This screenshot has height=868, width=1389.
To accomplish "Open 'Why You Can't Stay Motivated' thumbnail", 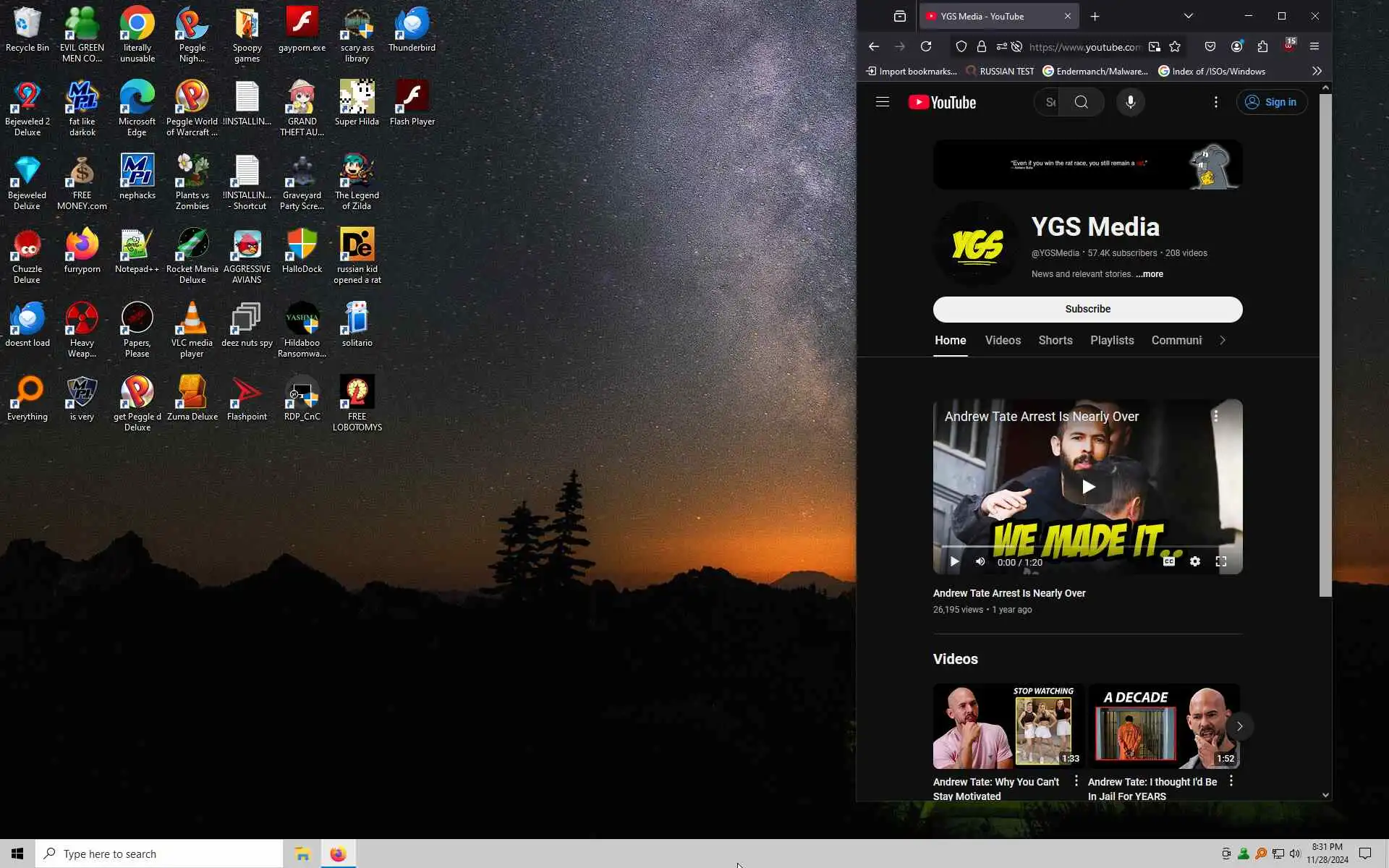I will pos(1008,726).
